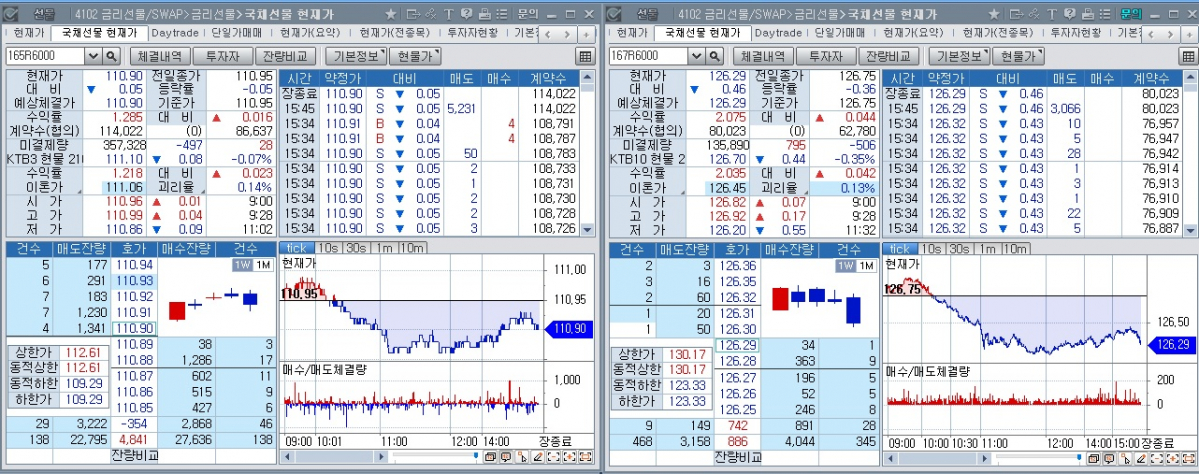Fit left chart to full view icon

(586, 457)
